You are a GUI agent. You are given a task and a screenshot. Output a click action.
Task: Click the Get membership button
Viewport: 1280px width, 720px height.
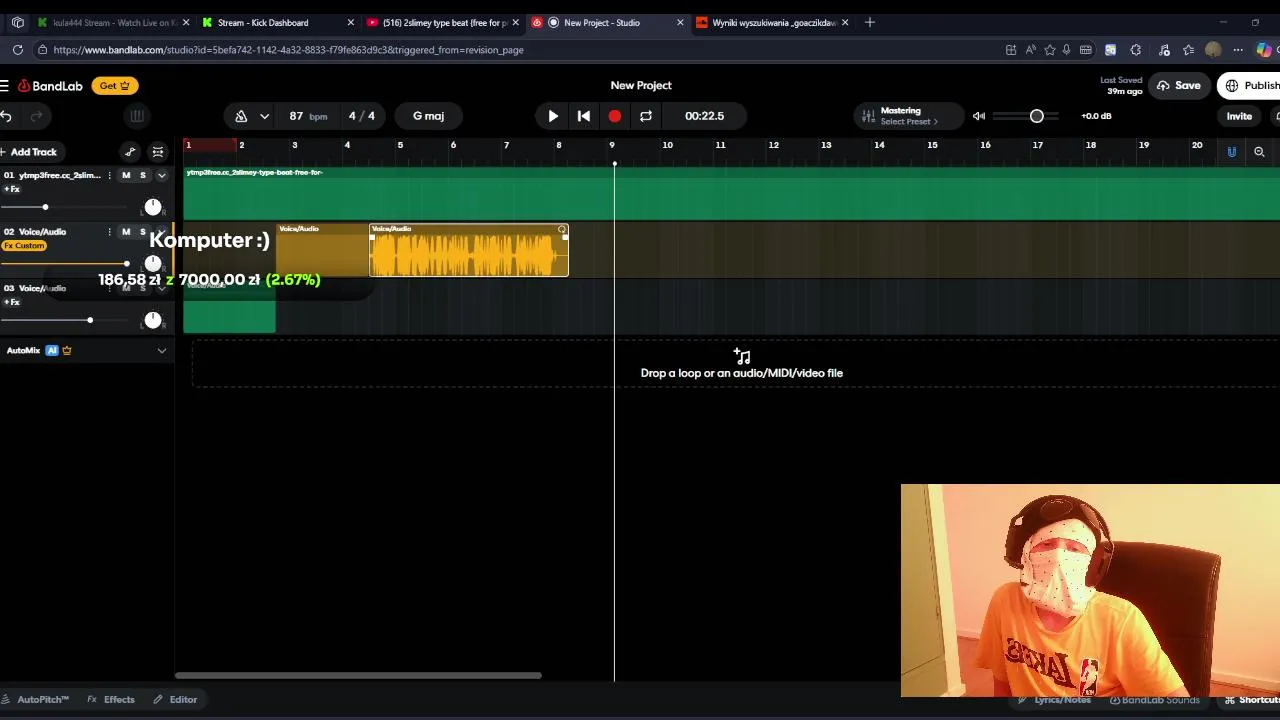[x=115, y=86]
